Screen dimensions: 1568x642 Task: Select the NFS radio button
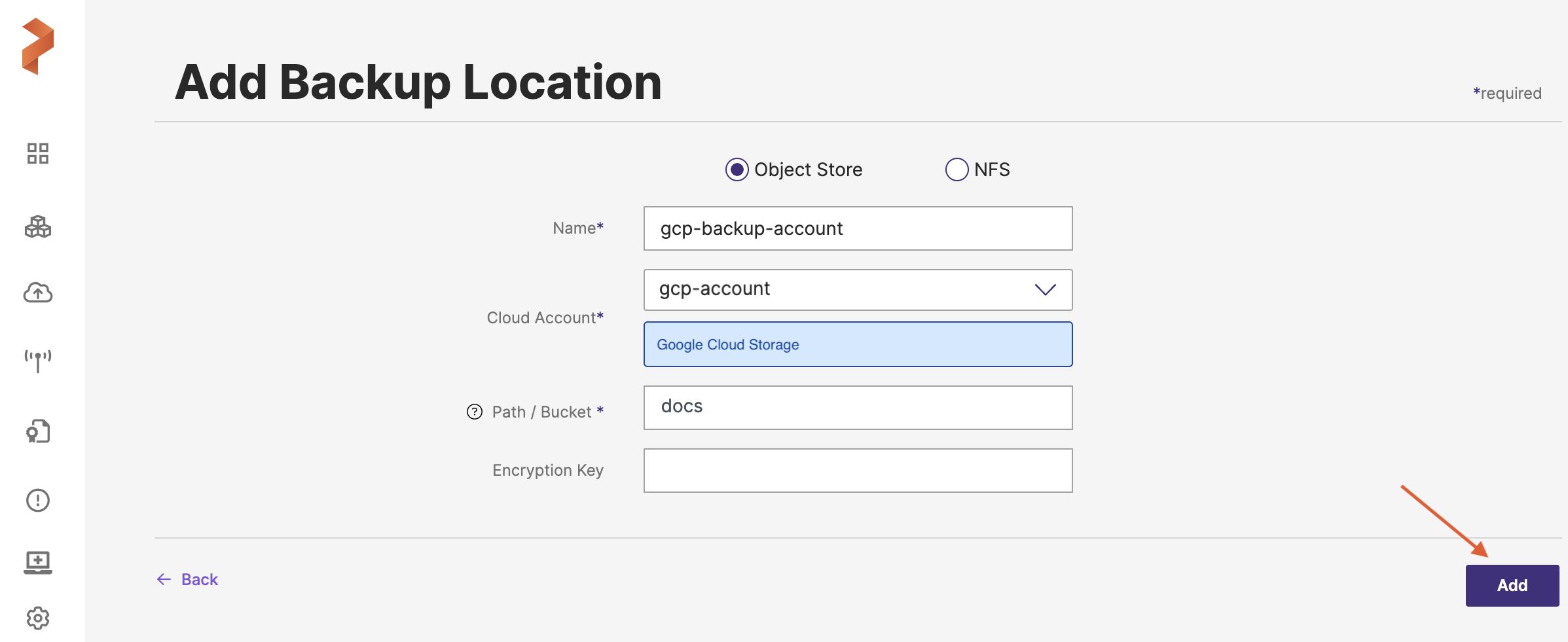click(x=957, y=169)
